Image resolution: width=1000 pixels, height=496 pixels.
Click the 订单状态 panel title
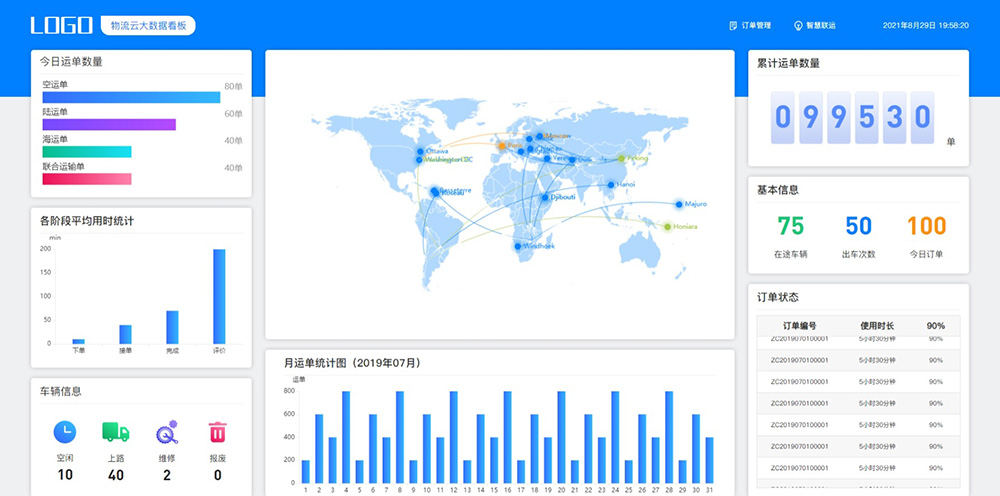click(778, 297)
